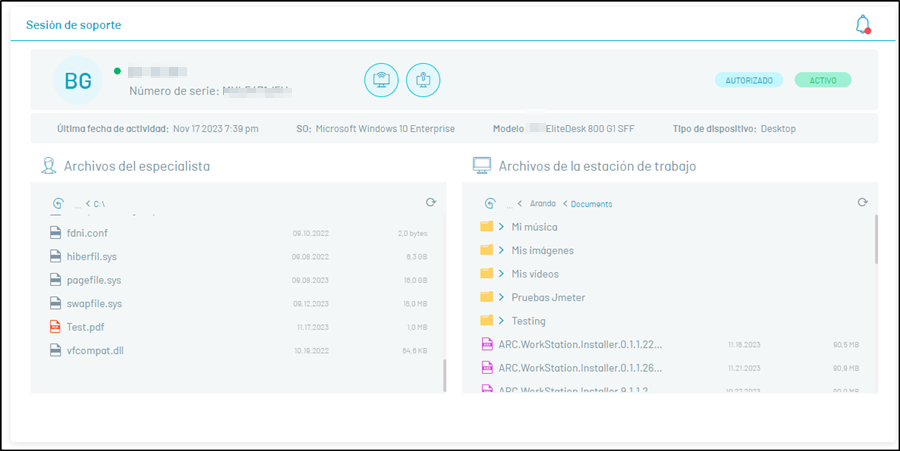Start remote control with the wireless monitor icon
The width and height of the screenshot is (900, 451).
[x=381, y=80]
